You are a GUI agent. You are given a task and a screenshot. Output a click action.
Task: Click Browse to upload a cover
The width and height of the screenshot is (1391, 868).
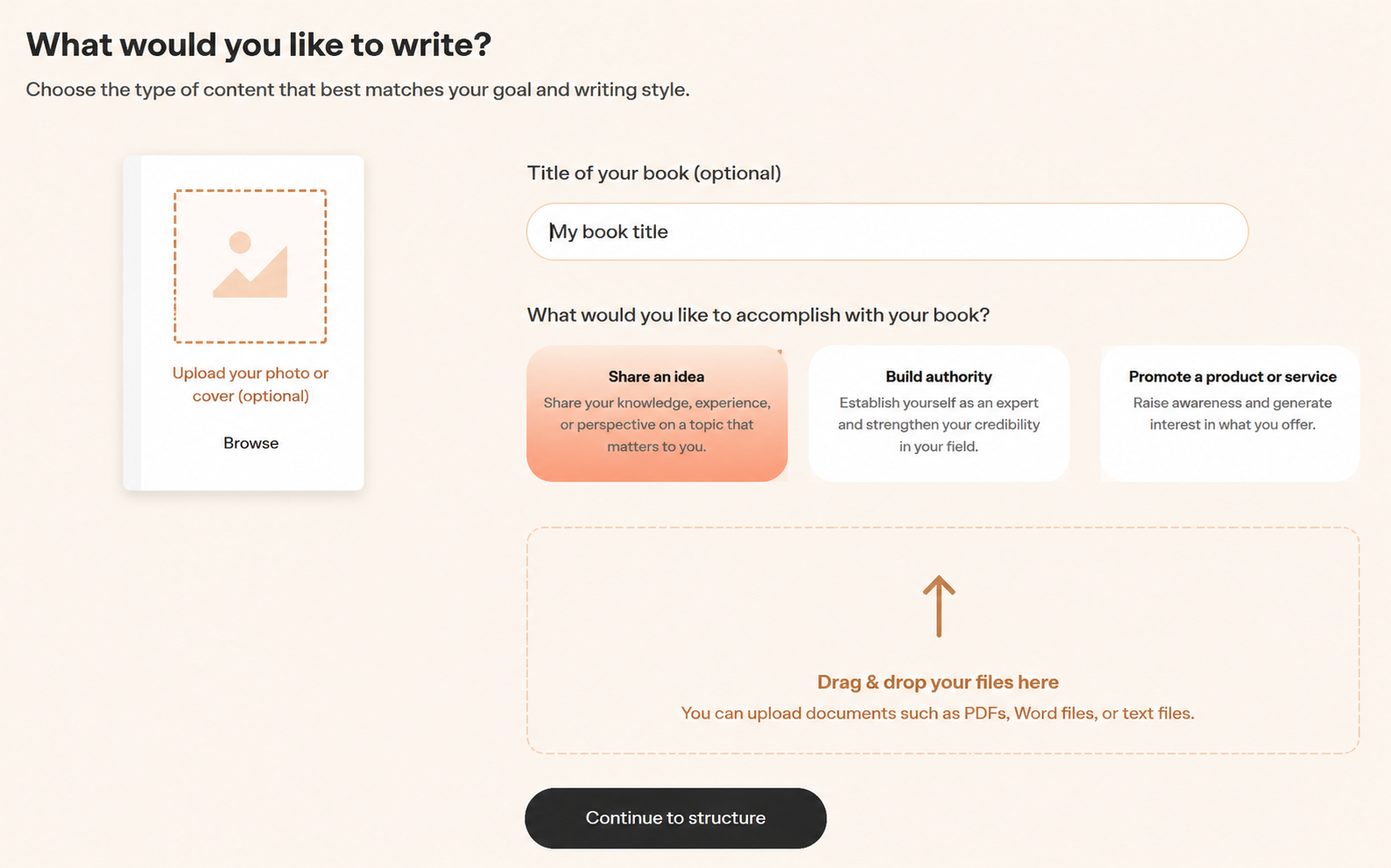pos(251,443)
